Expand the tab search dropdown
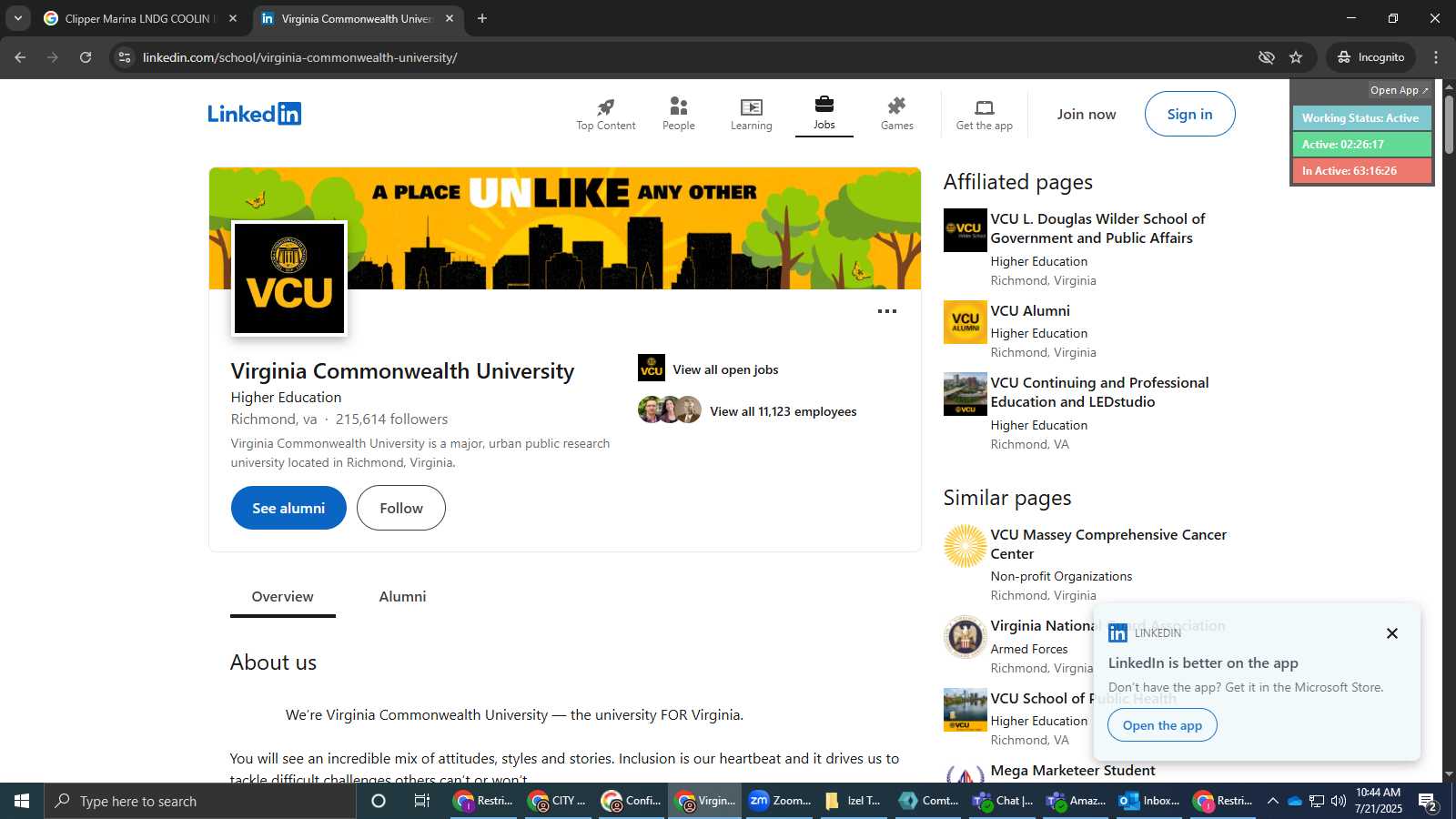 pyautogui.click(x=18, y=18)
